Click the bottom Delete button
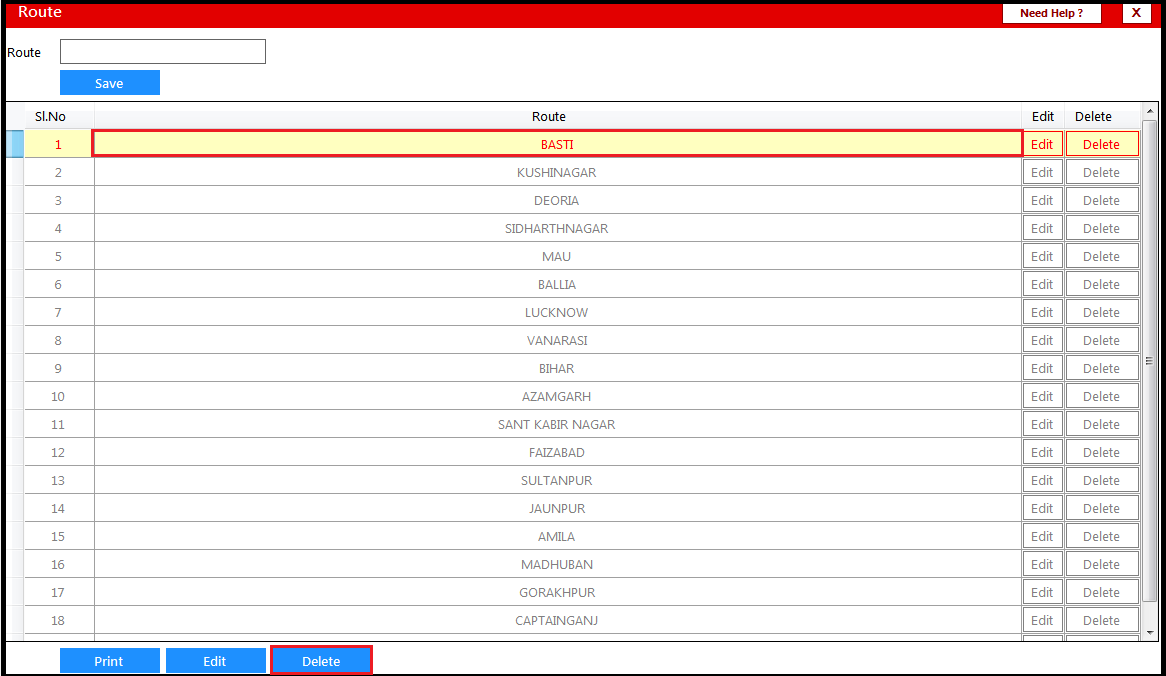1166x676 pixels. [x=321, y=660]
